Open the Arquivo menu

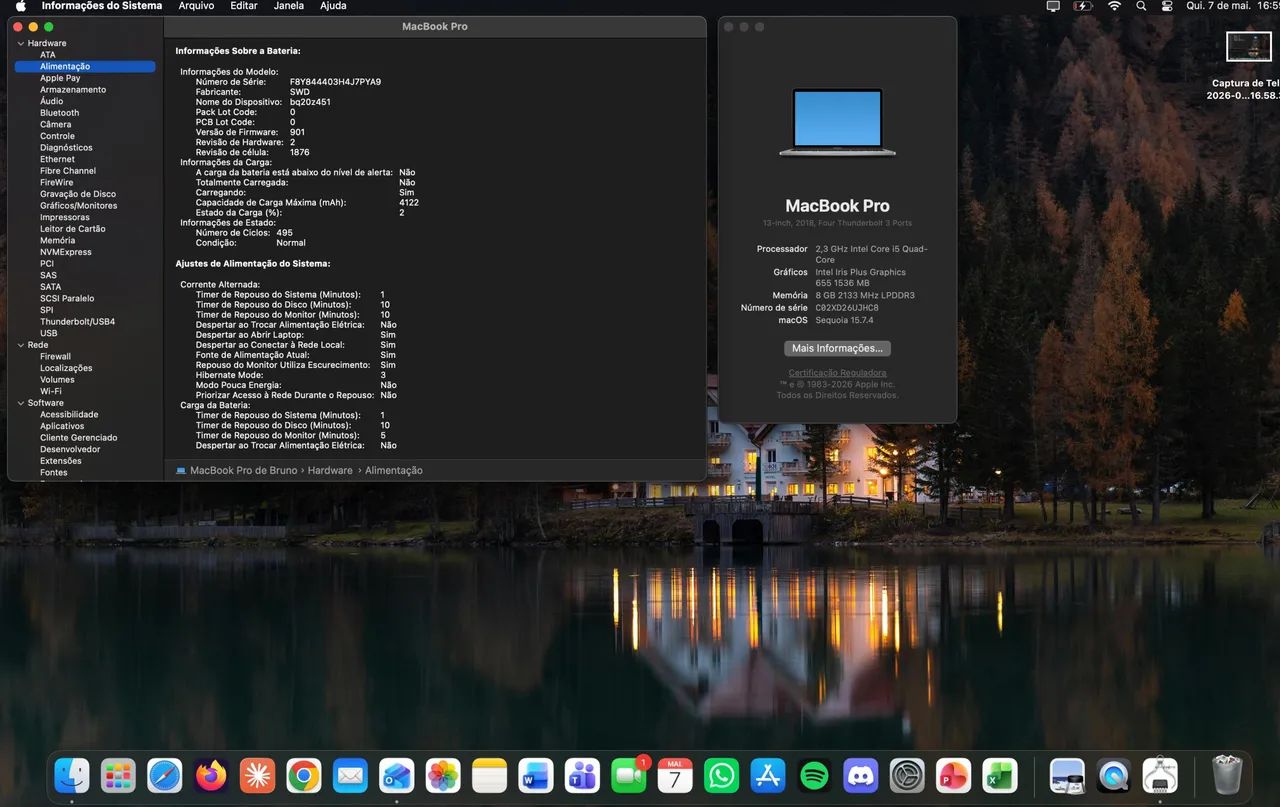pyautogui.click(x=196, y=6)
